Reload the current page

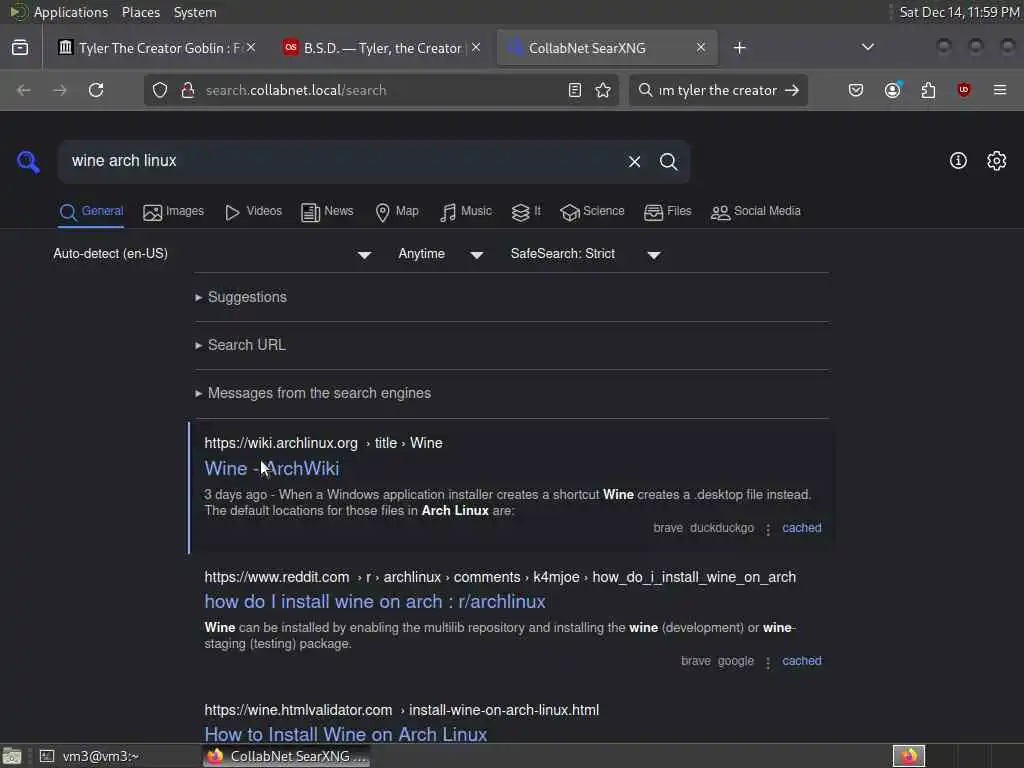coord(96,90)
